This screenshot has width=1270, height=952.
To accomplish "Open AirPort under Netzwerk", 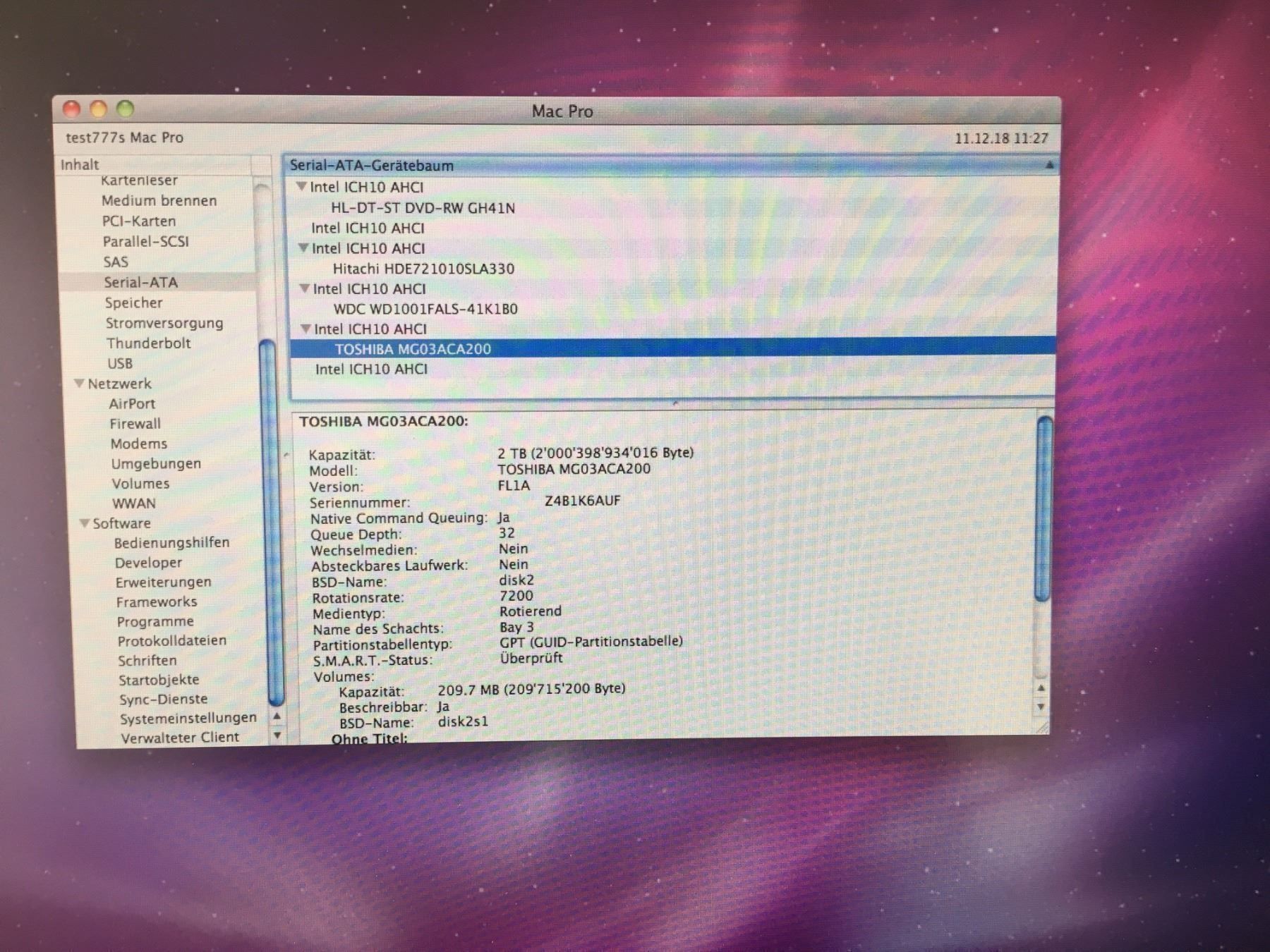I will point(132,404).
